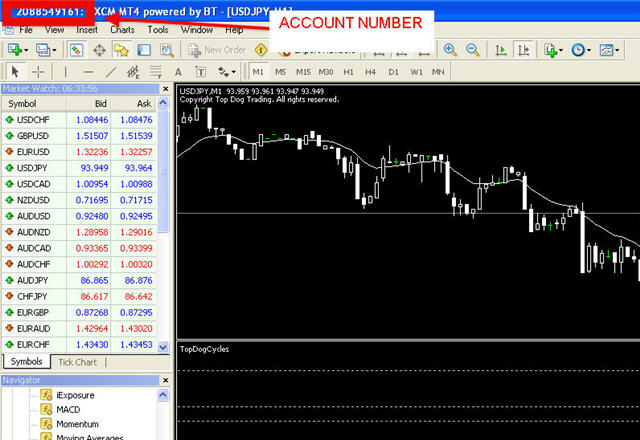
Task: Toggle the Terminal window icon
Action: coord(144,50)
